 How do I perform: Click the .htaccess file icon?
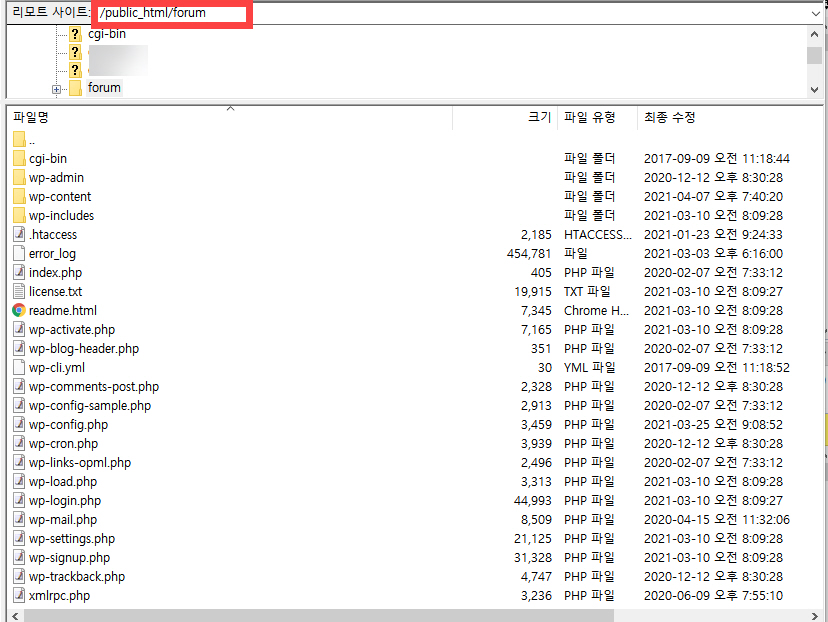(19, 234)
